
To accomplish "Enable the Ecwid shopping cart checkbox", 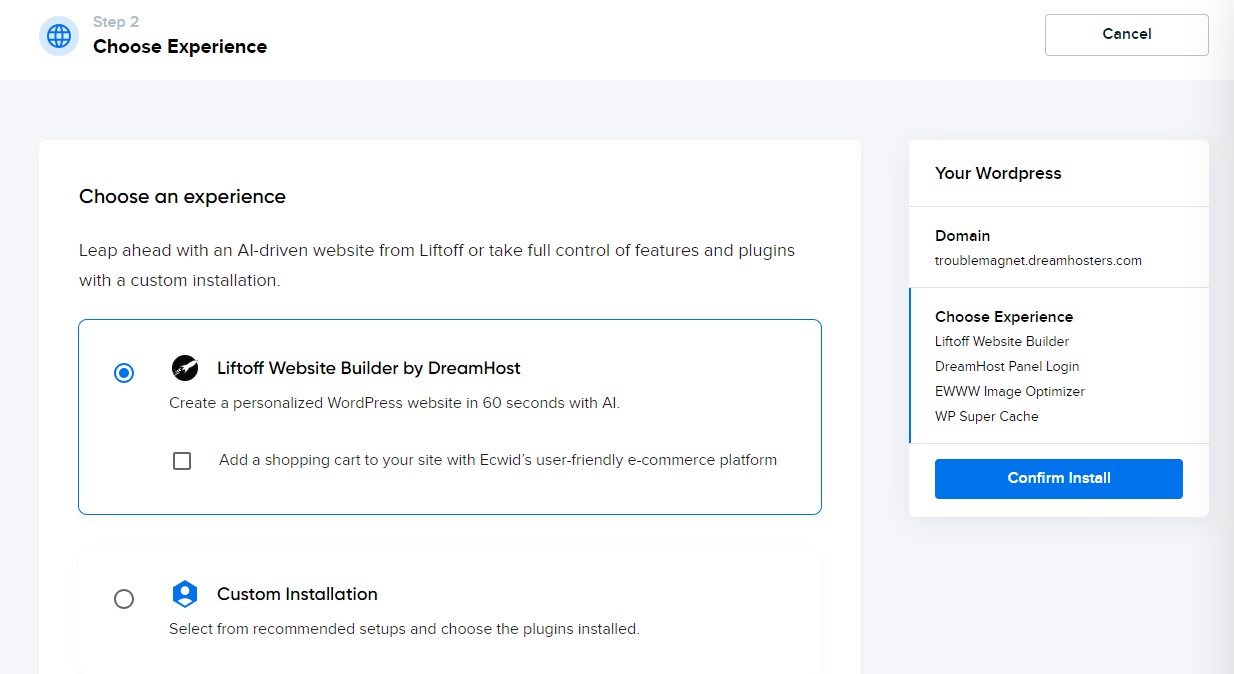I will 182,461.
